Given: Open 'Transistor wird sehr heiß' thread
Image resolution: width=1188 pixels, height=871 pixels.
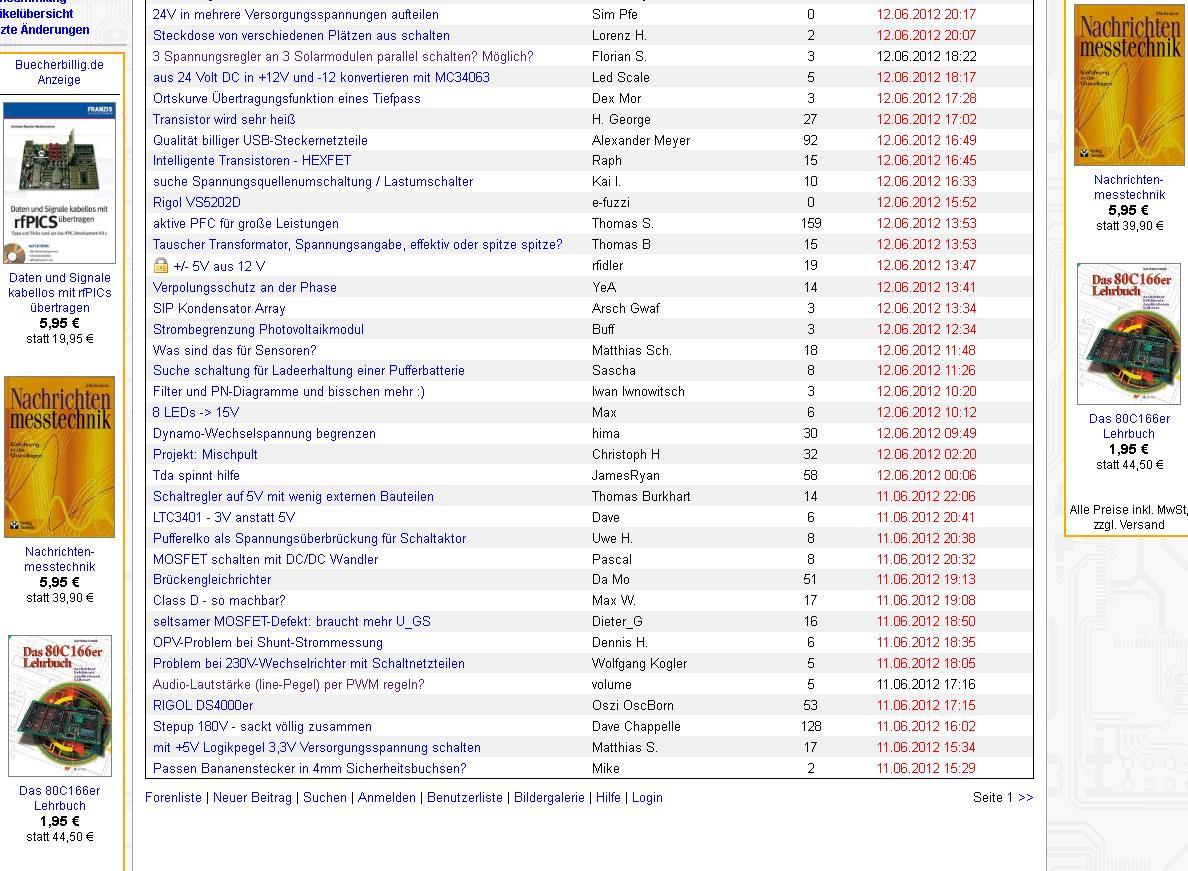Looking at the screenshot, I should [224, 120].
